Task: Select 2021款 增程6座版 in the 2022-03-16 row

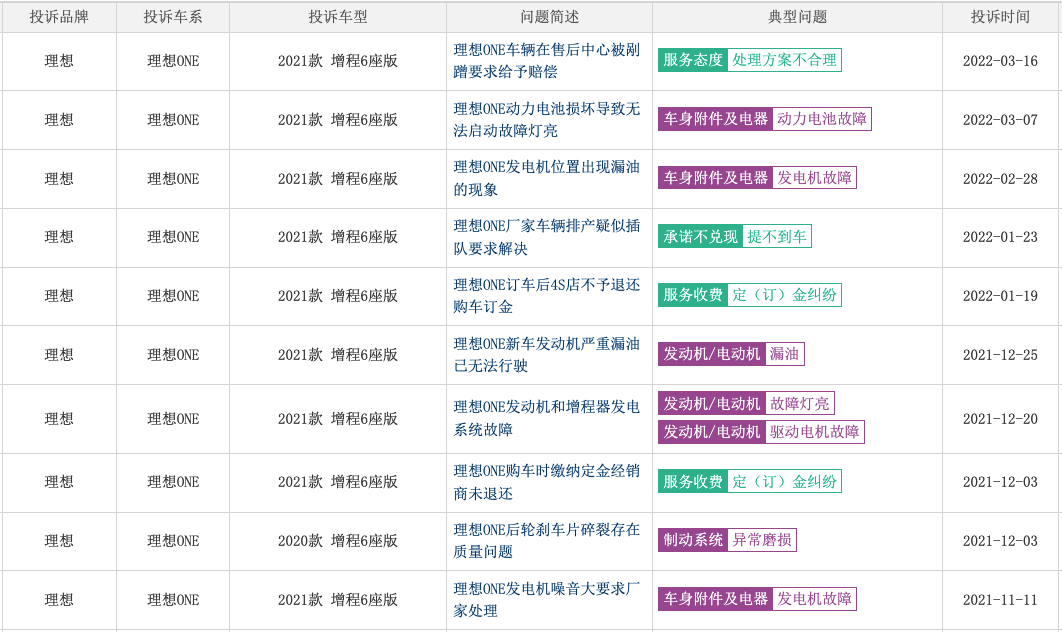Action: [x=338, y=61]
